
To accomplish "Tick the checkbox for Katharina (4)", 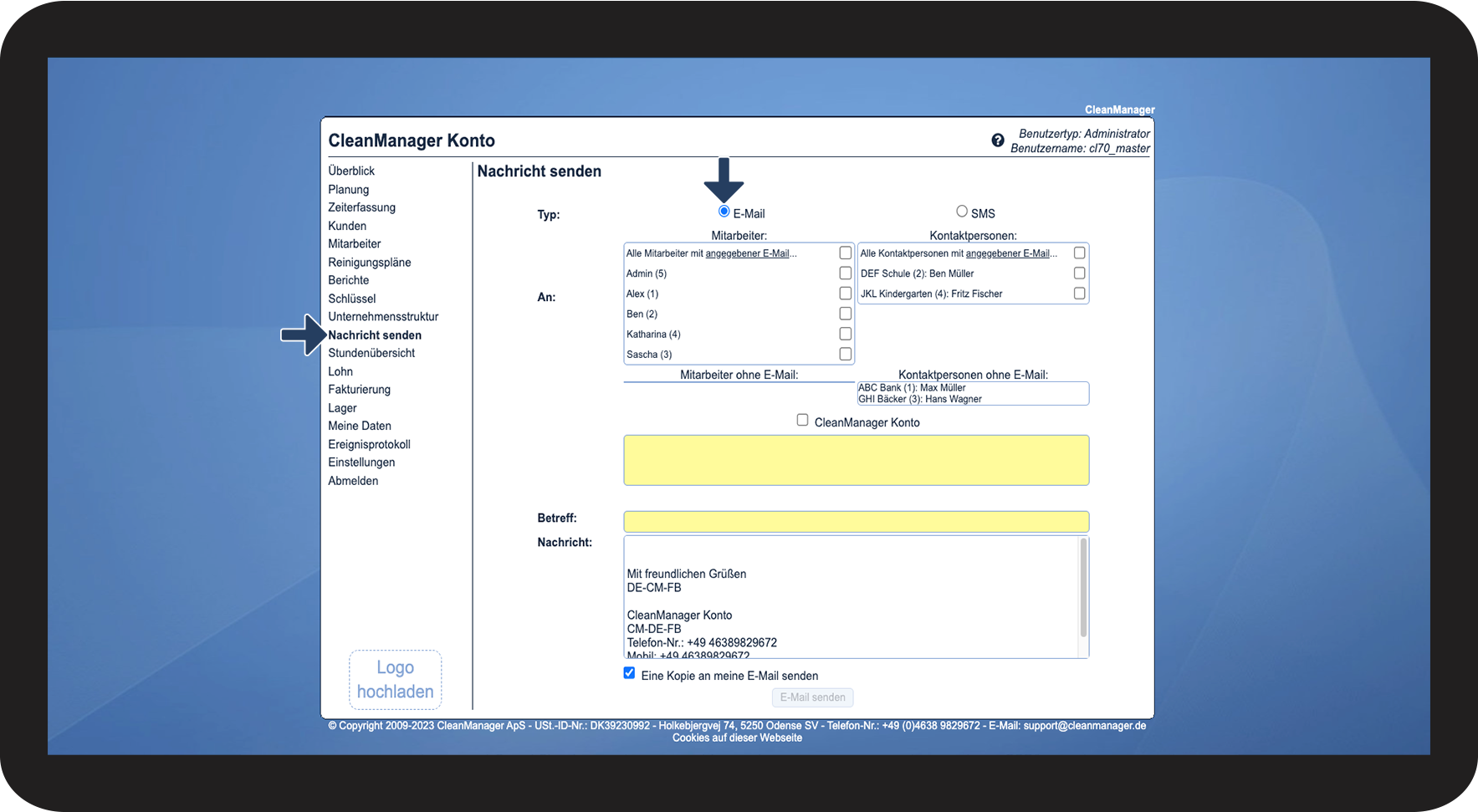I will [x=845, y=334].
